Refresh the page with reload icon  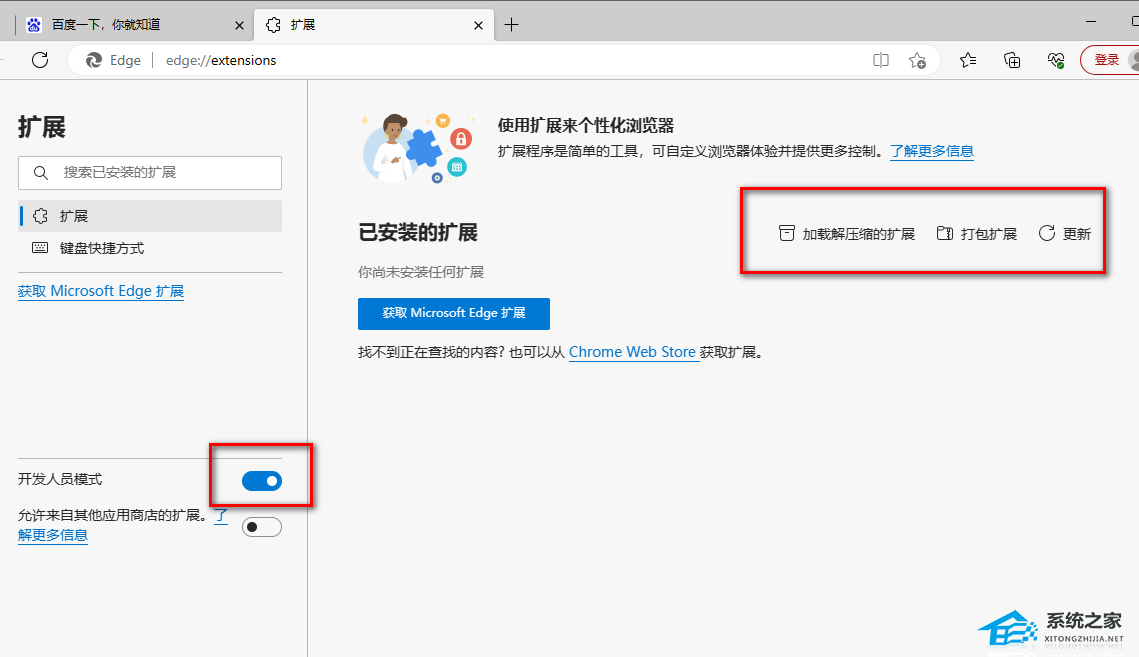click(x=40, y=60)
